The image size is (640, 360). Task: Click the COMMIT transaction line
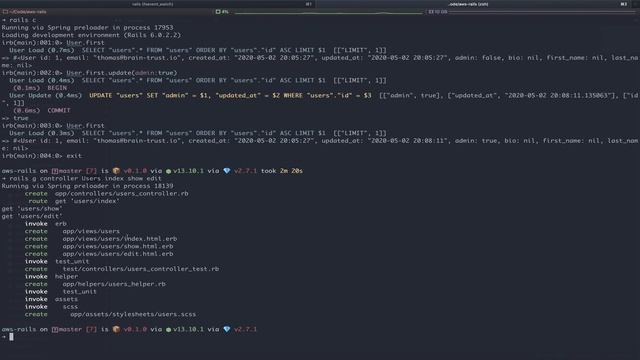(x=42, y=111)
